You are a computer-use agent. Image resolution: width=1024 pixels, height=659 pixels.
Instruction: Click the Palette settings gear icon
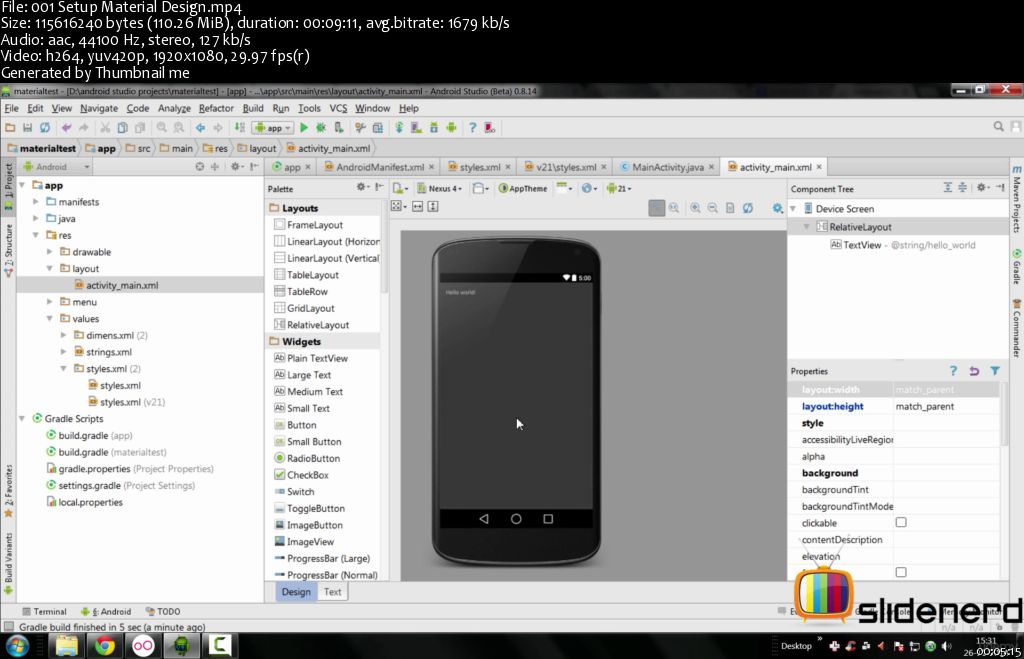click(x=361, y=188)
